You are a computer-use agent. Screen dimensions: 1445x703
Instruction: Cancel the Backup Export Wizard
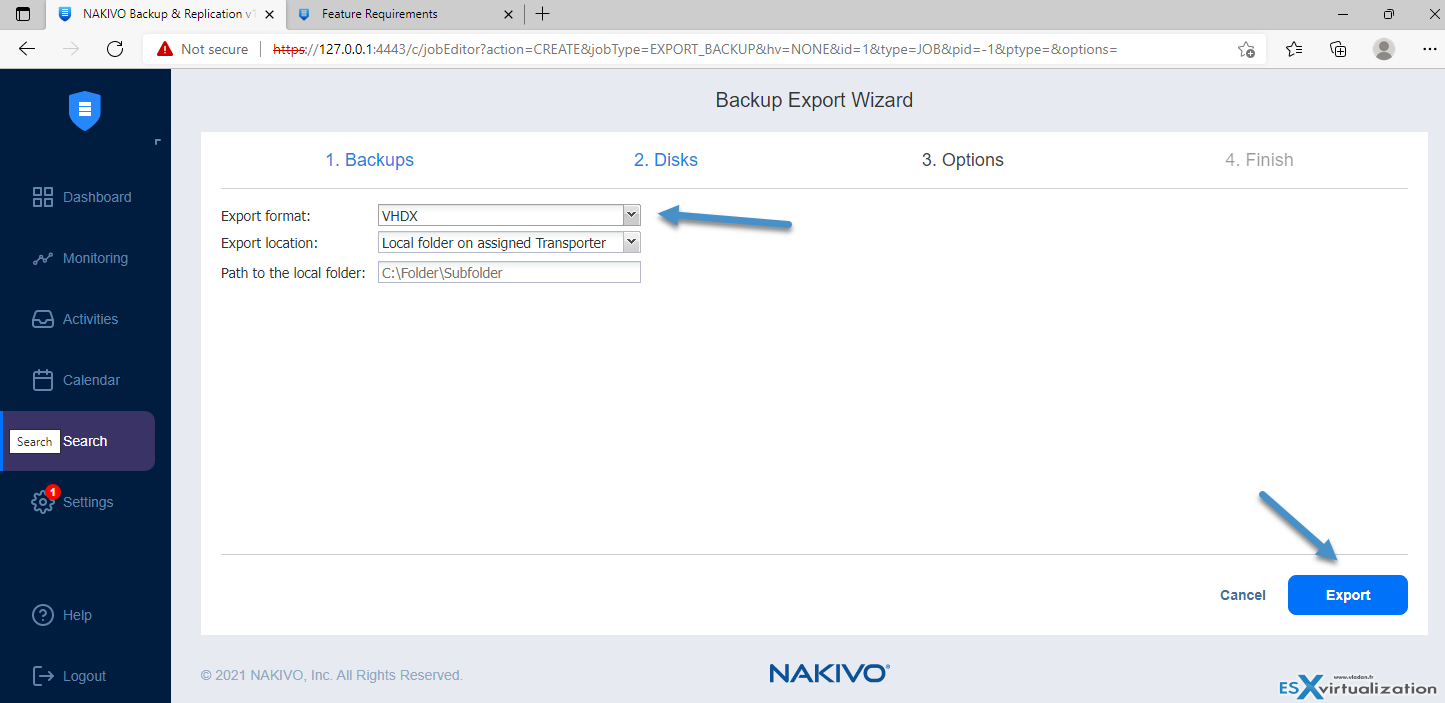pos(1243,595)
